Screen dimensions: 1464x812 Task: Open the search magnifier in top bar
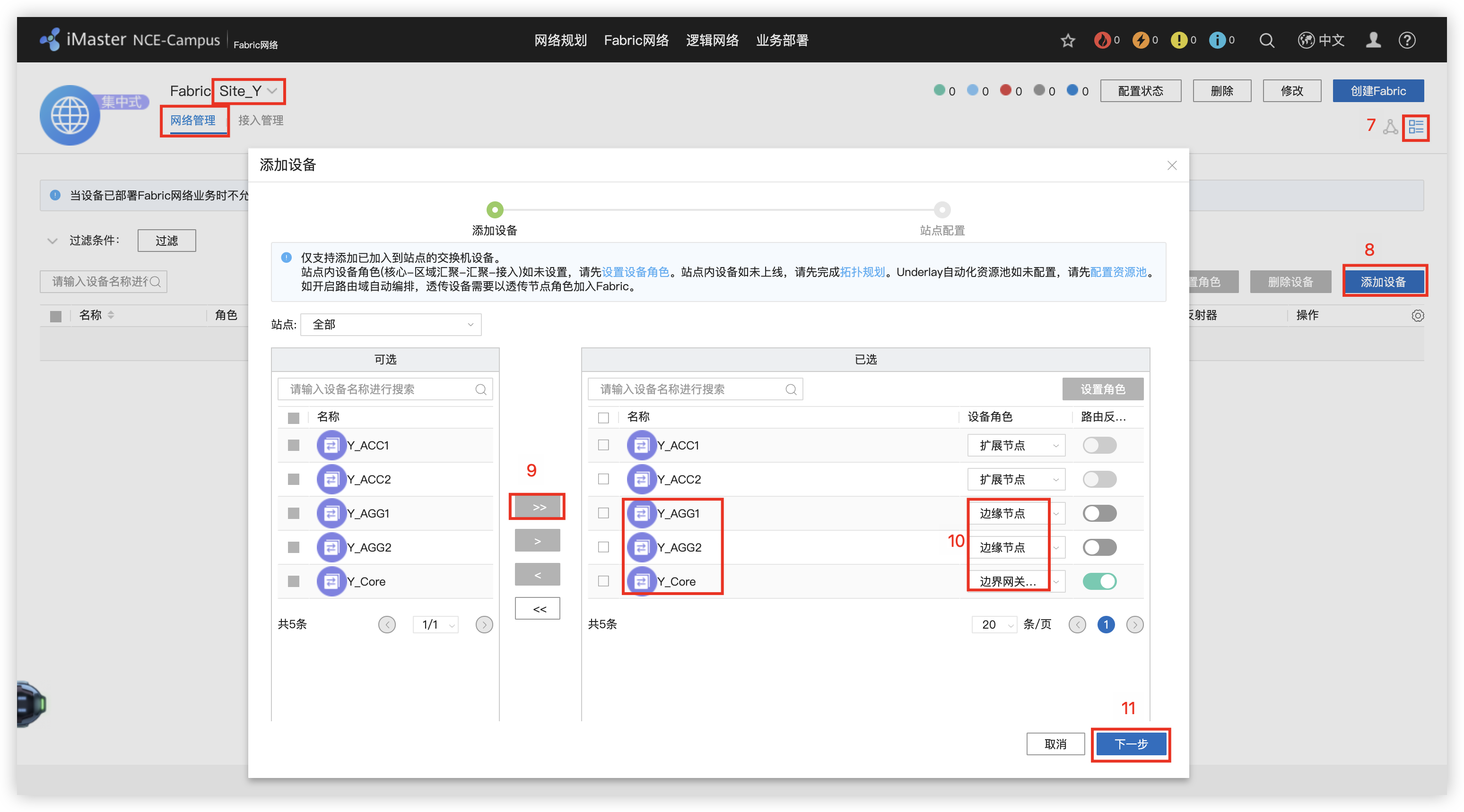coord(1266,40)
